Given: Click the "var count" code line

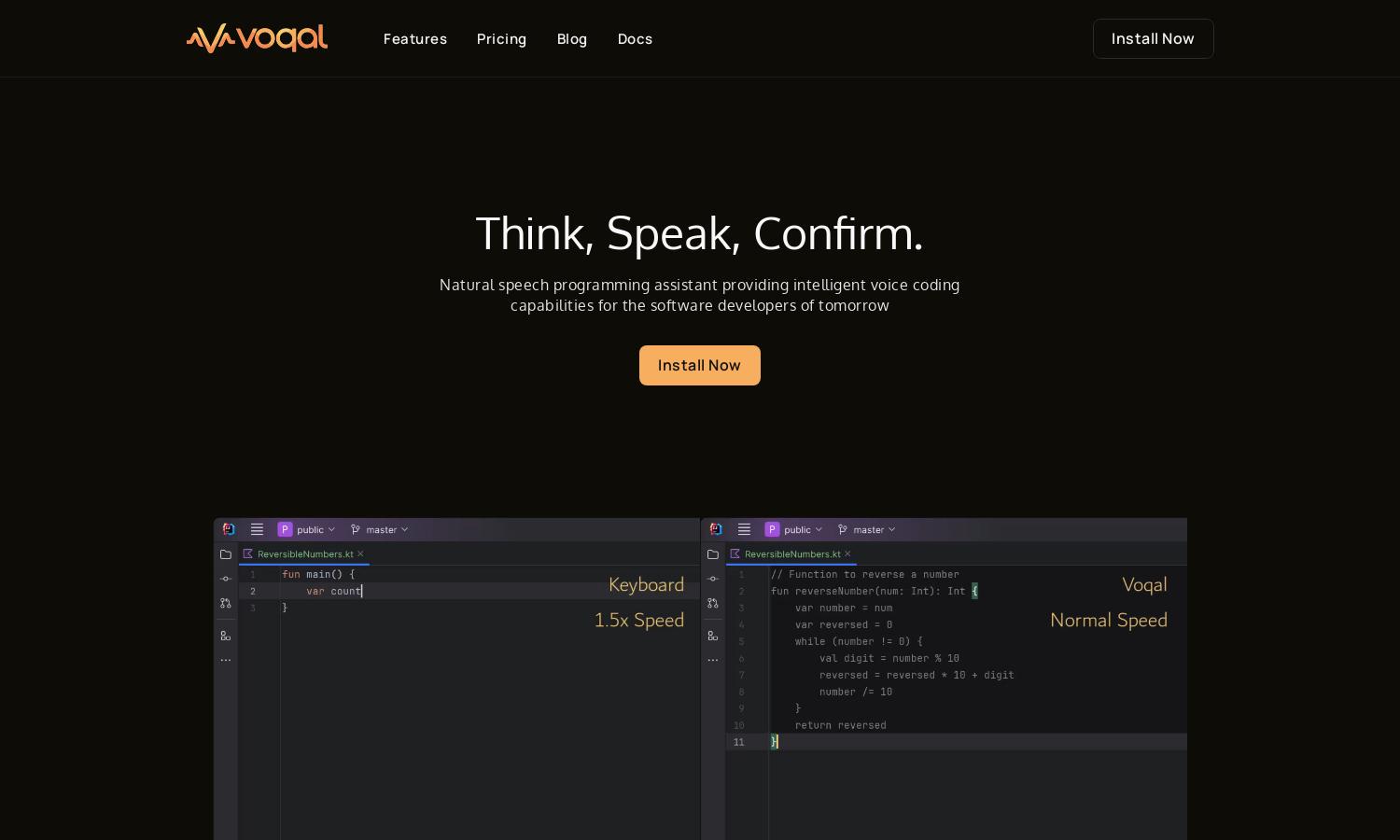Looking at the screenshot, I should [333, 591].
